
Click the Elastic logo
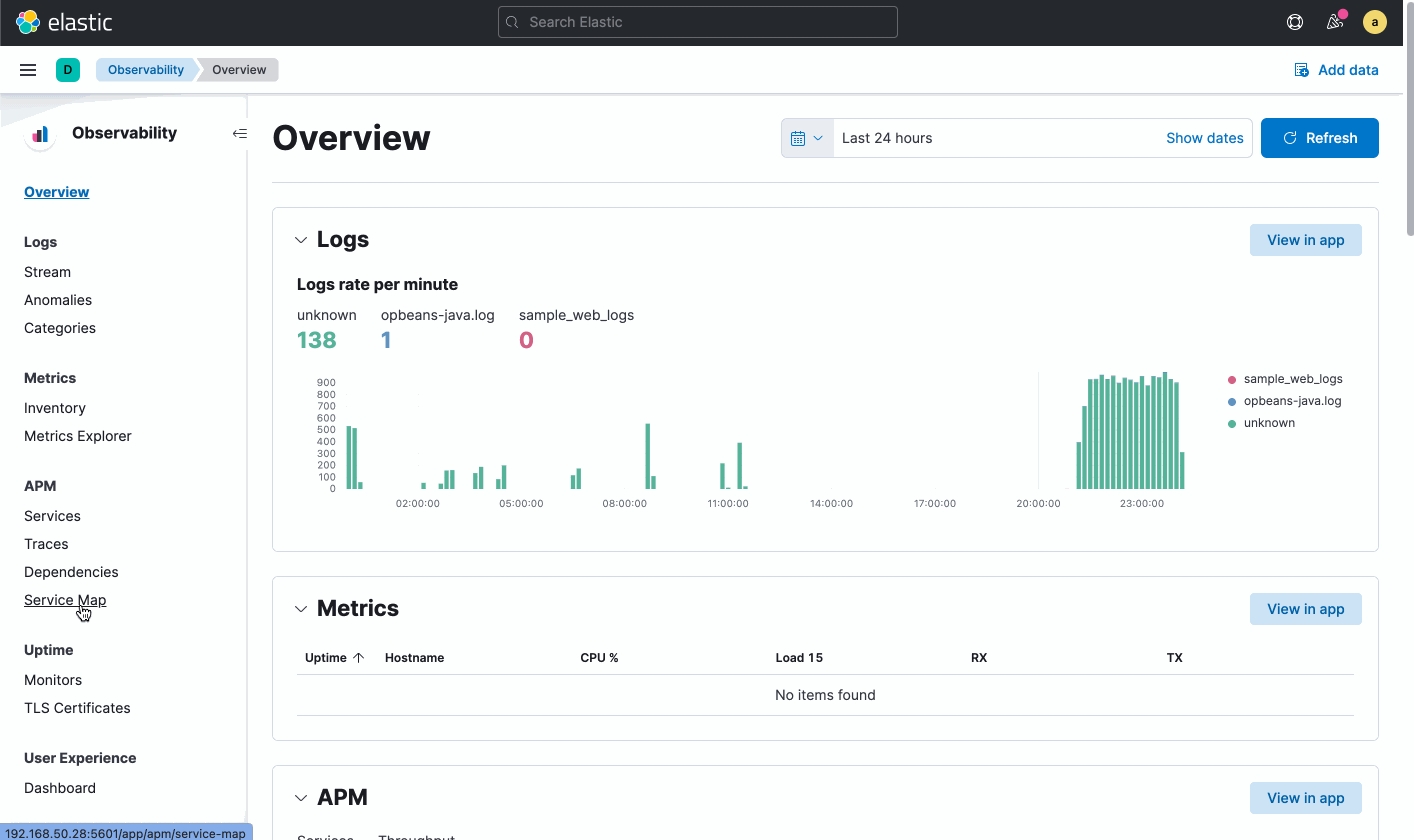click(64, 22)
